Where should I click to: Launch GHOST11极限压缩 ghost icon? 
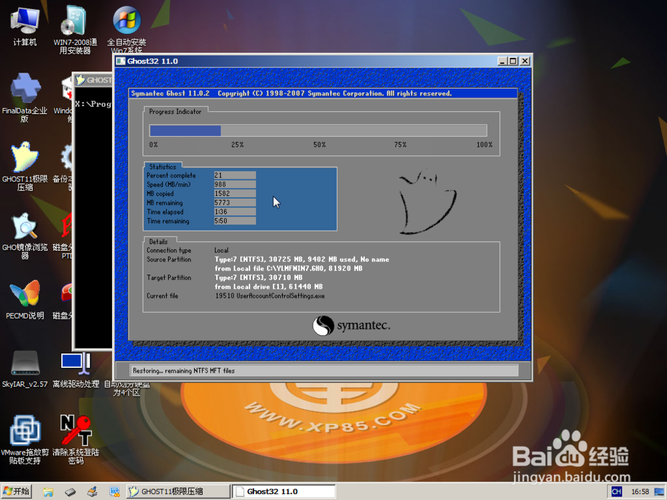tap(24, 166)
